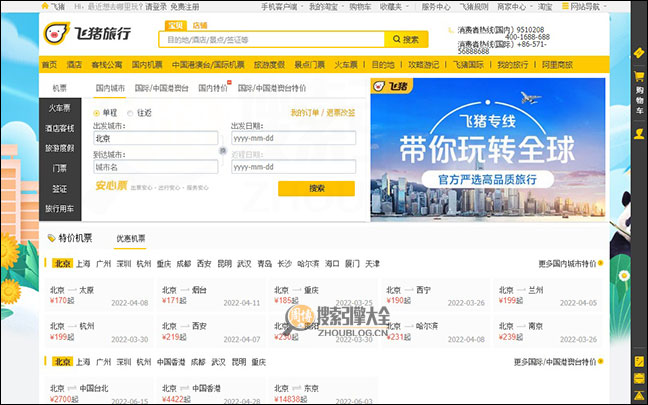Click the 网站导航 menu icon

coord(565,6)
